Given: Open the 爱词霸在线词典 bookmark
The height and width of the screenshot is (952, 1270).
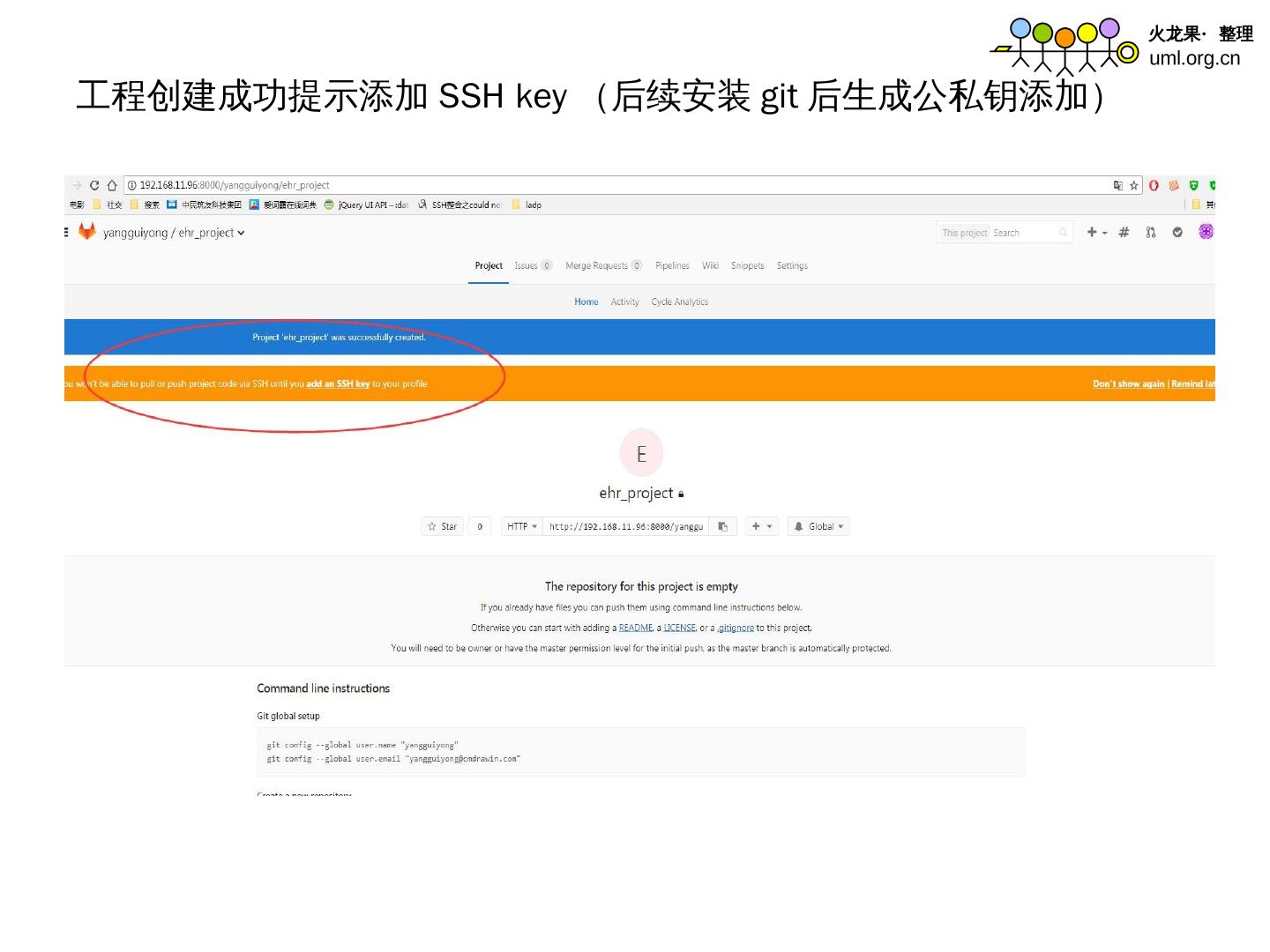Looking at the screenshot, I should pyautogui.click(x=282, y=205).
